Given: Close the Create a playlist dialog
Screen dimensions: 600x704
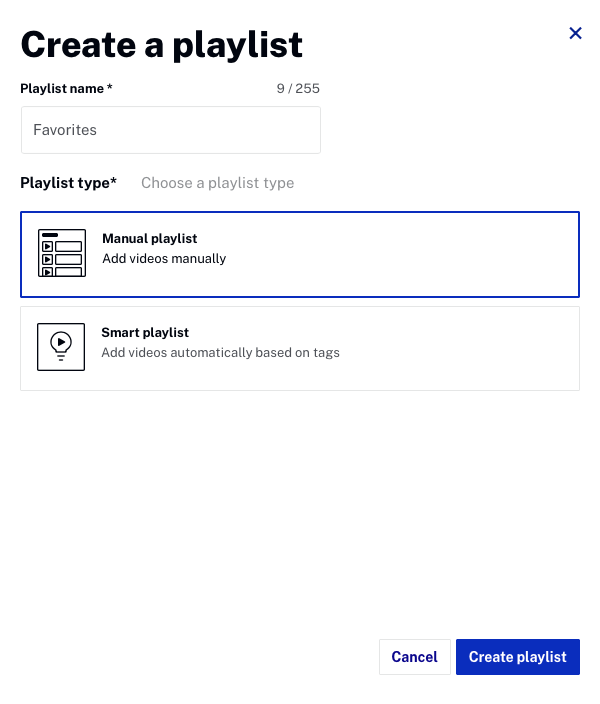Looking at the screenshot, I should tap(575, 33).
